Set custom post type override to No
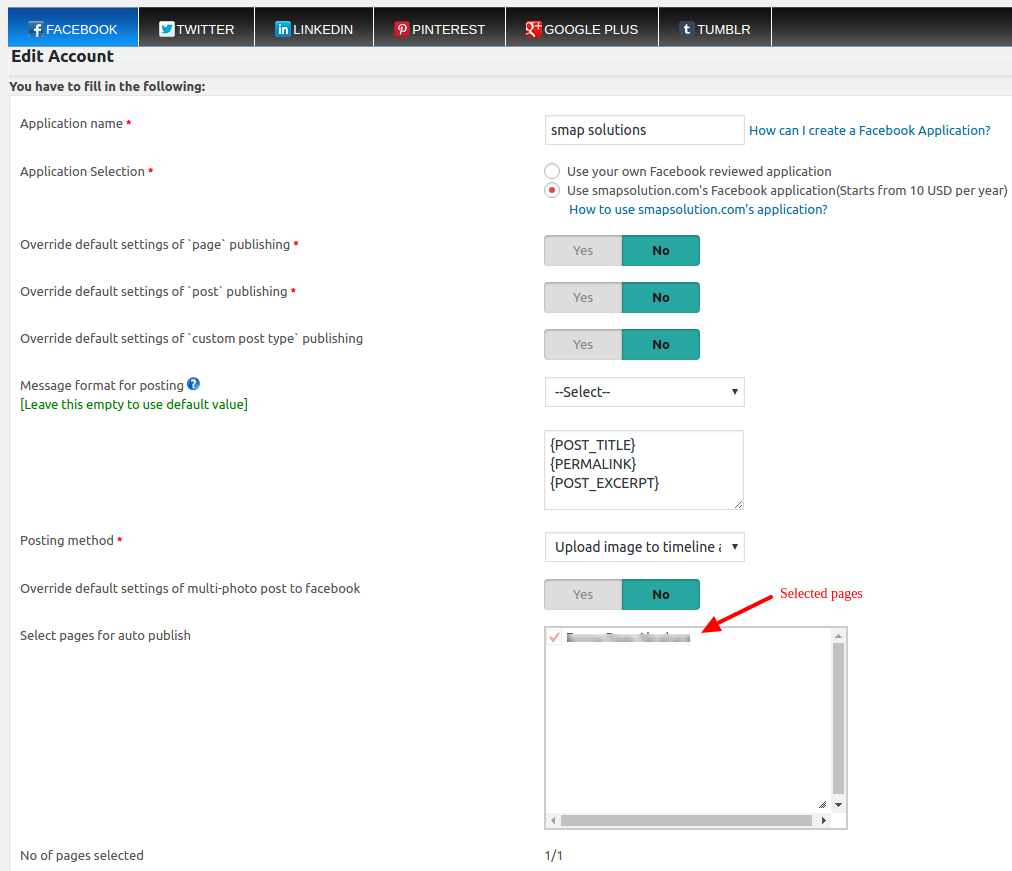Screen dimensions: 1012x871 click(661, 345)
